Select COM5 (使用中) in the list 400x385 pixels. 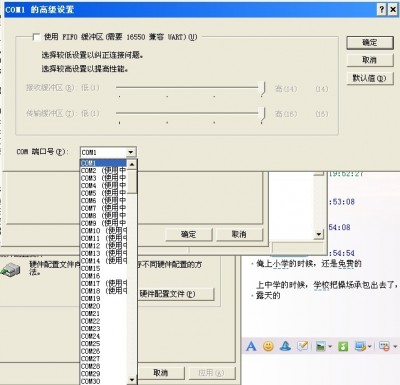point(104,193)
